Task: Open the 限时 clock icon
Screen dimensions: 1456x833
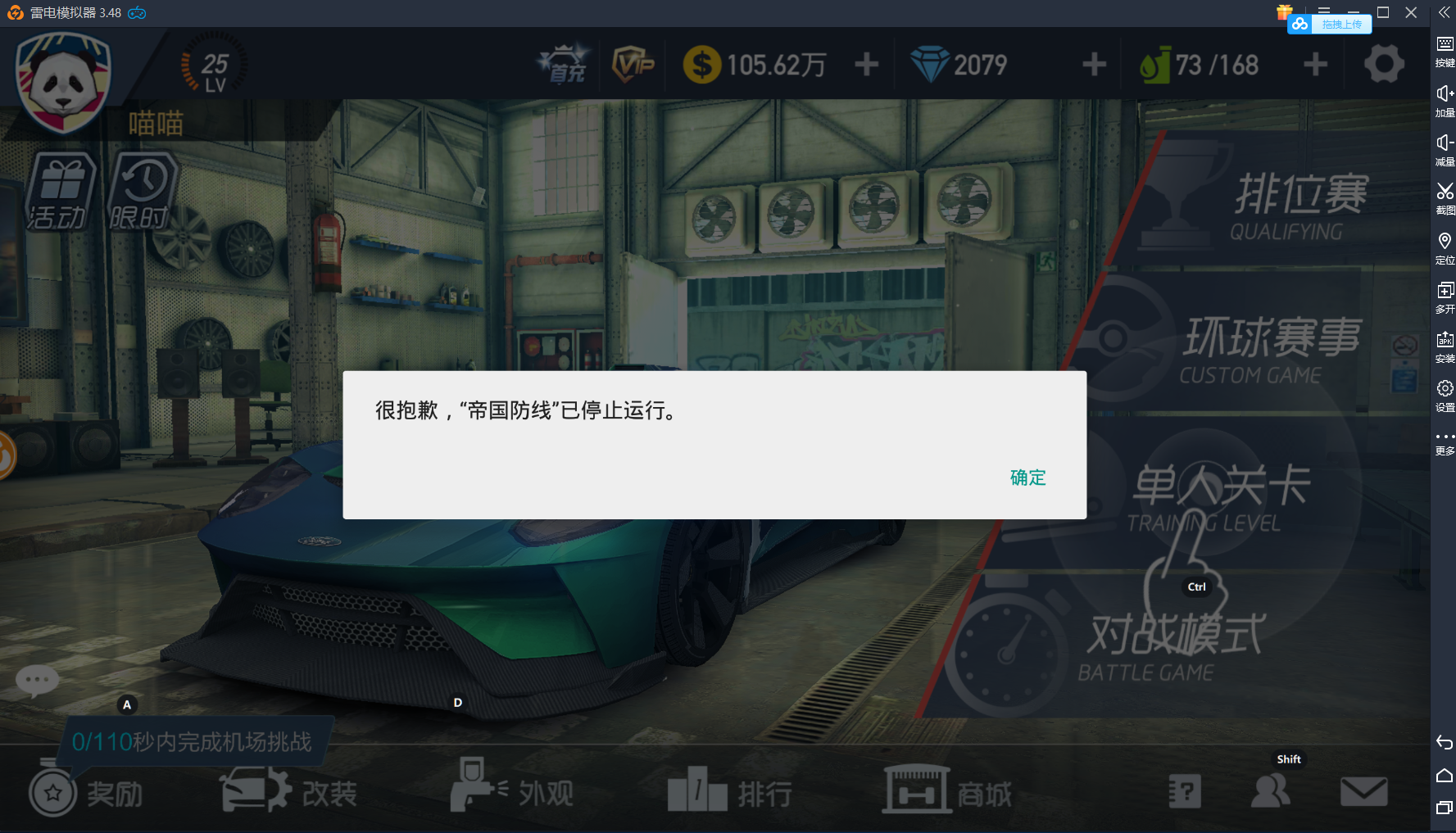Action: point(142,192)
